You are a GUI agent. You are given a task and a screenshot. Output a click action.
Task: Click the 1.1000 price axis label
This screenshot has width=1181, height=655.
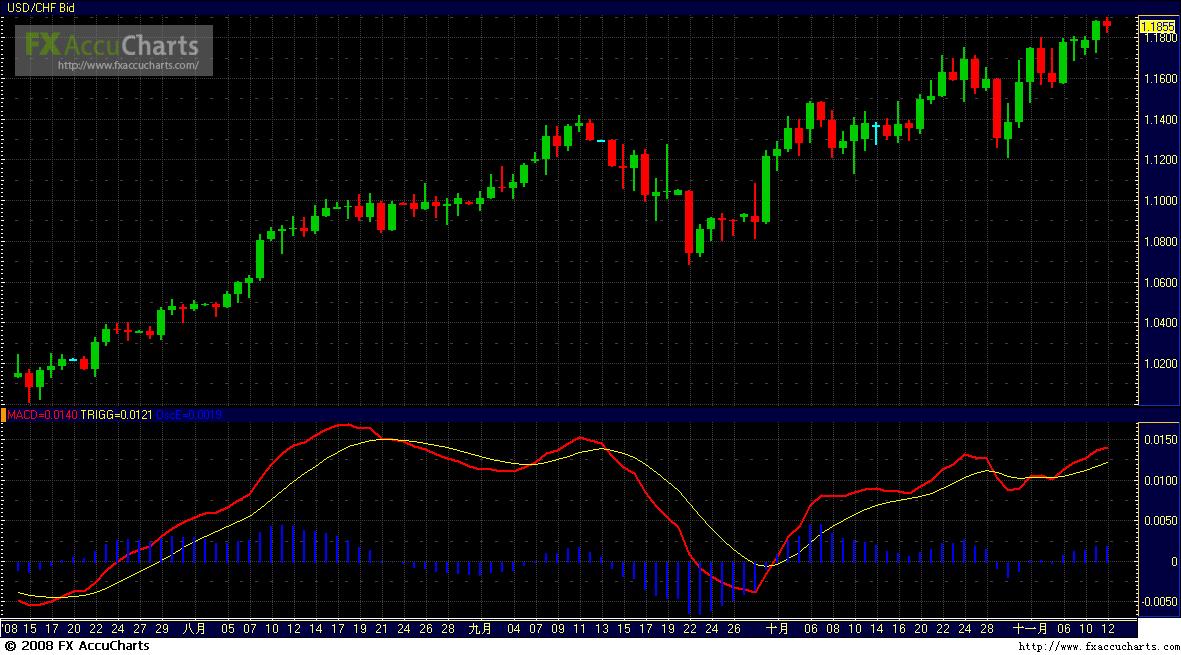1160,200
